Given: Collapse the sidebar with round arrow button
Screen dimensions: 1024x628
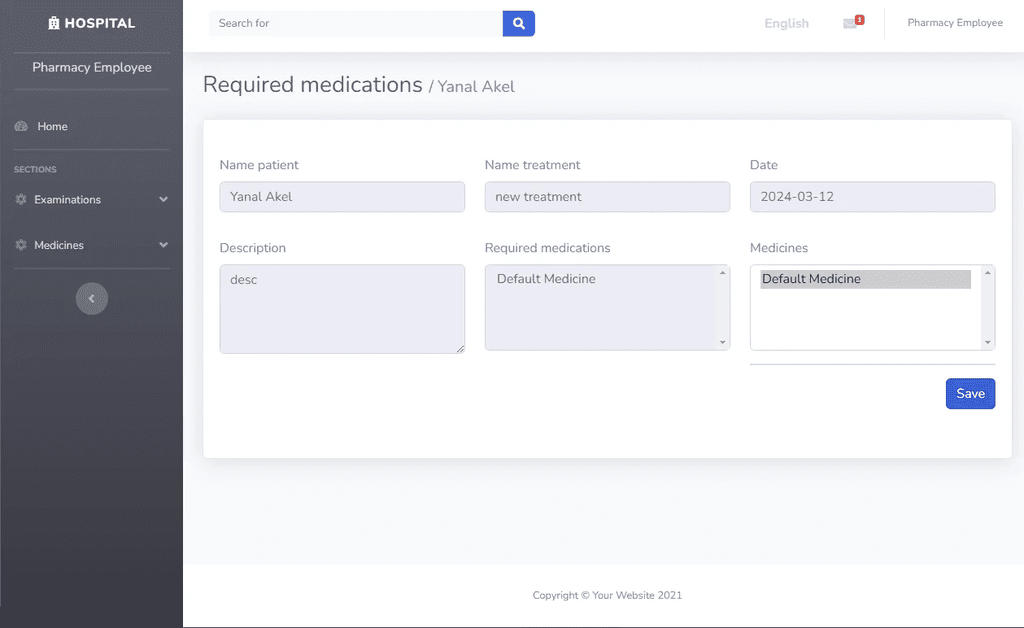Looking at the screenshot, I should (x=91, y=298).
